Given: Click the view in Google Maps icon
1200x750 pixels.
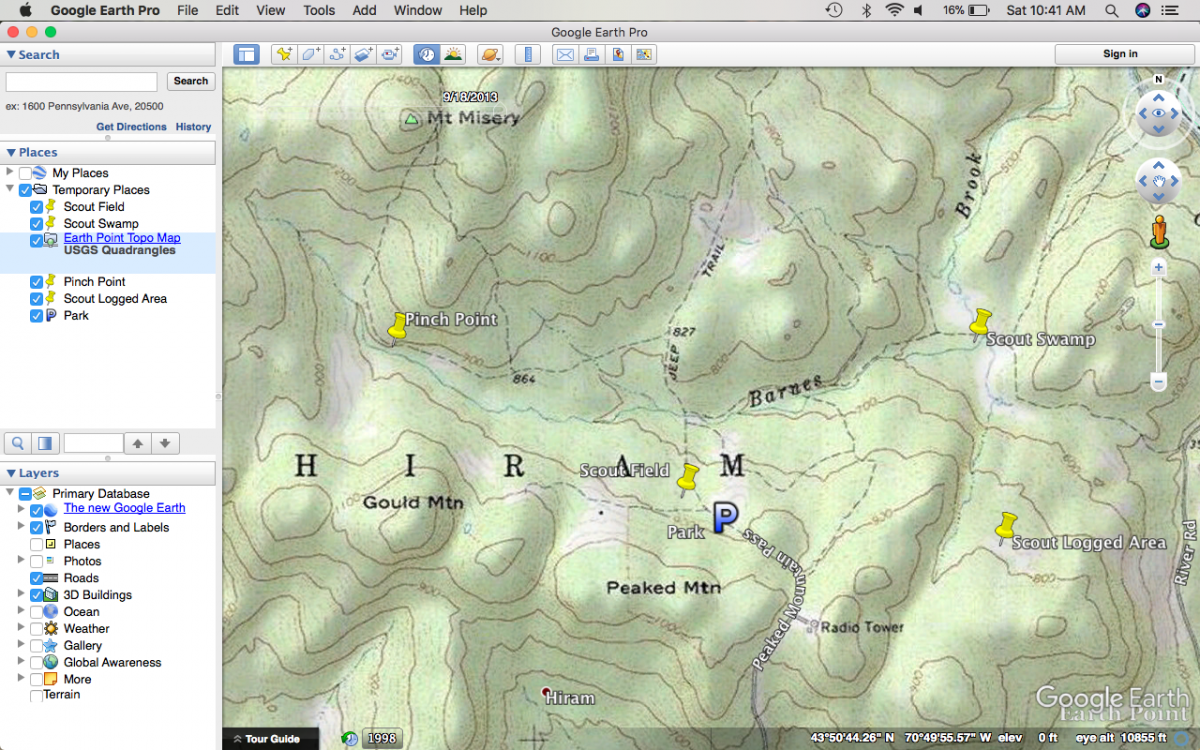Looking at the screenshot, I should 643,54.
